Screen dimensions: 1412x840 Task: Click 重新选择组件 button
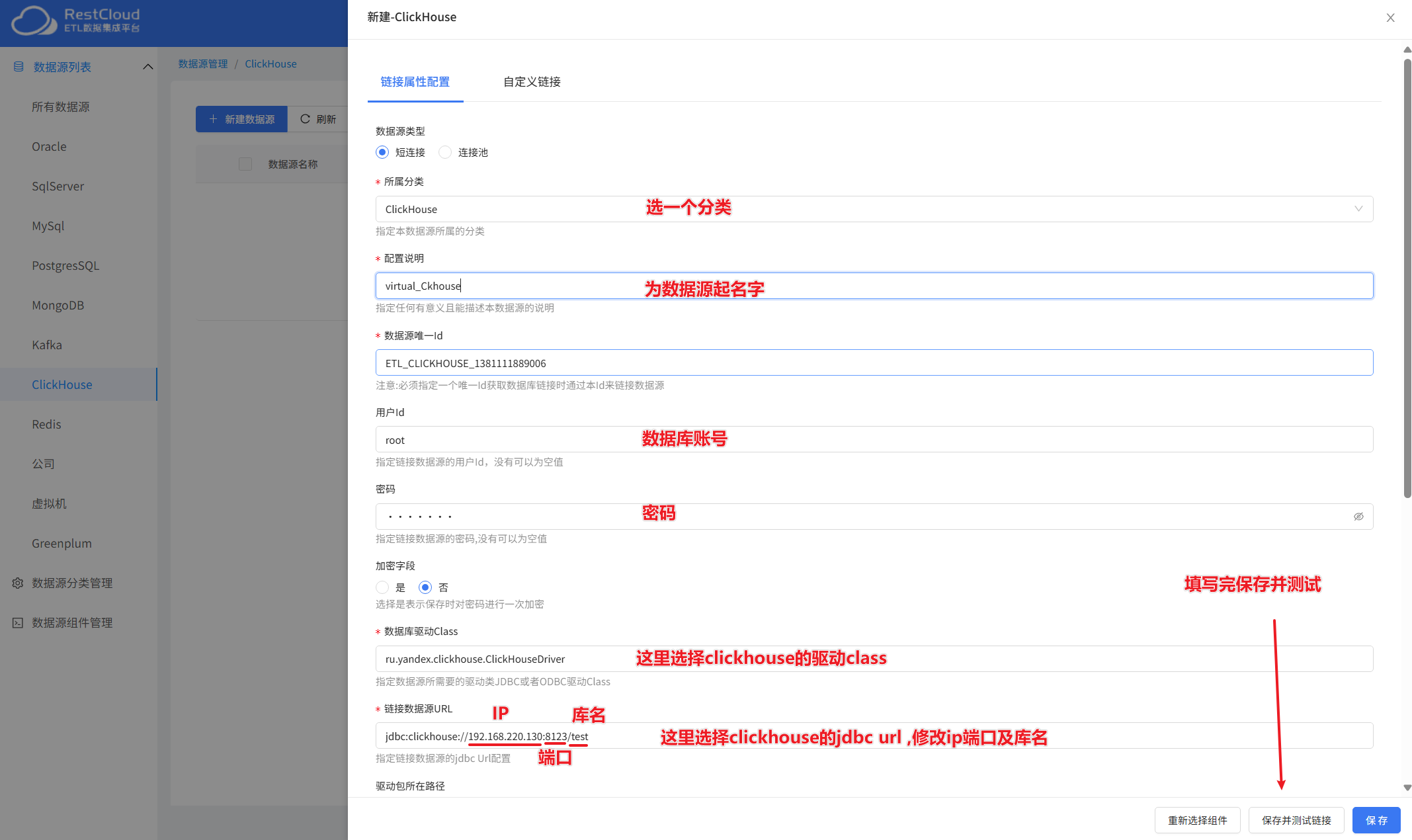point(1197,820)
